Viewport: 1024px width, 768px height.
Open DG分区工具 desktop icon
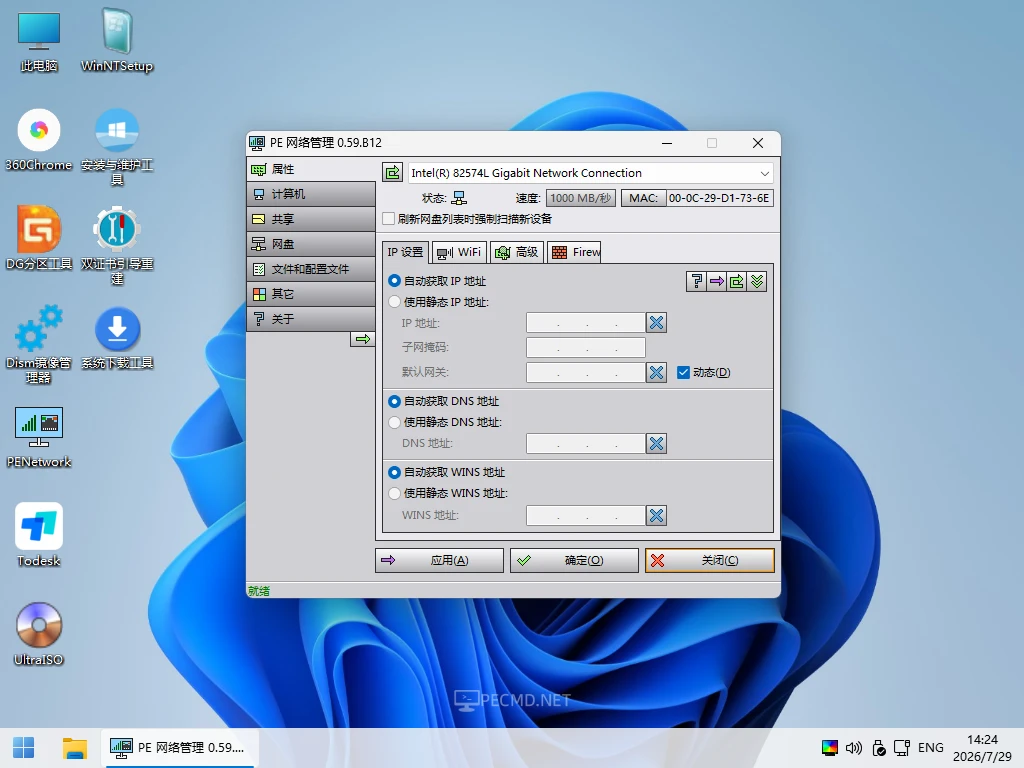click(x=39, y=239)
